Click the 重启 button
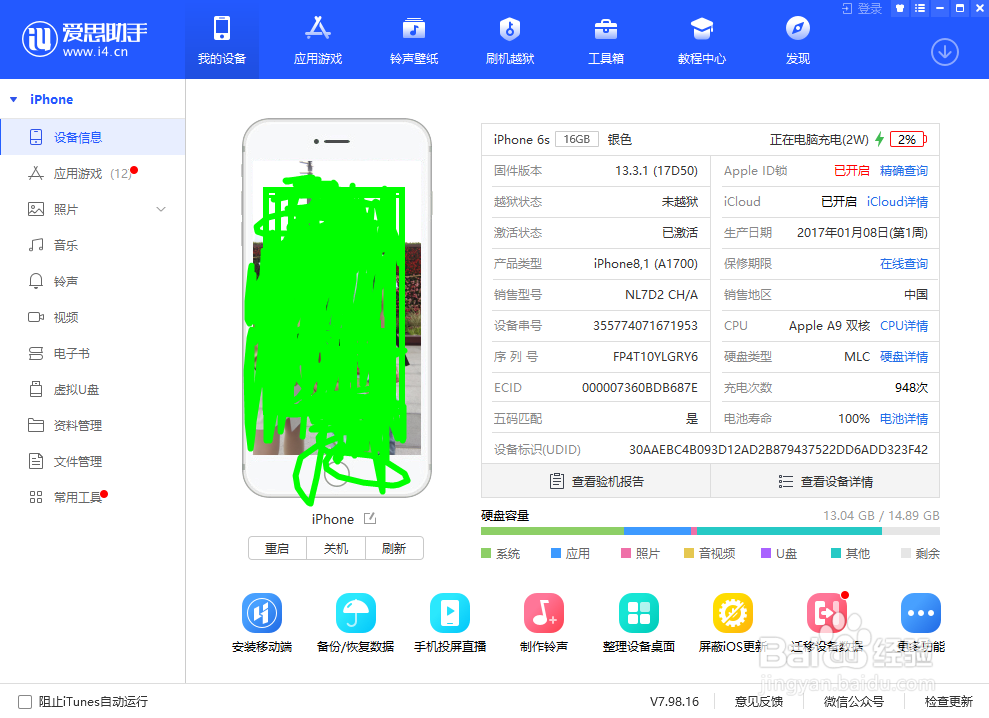Viewport: 989px width, 718px height. click(x=277, y=548)
